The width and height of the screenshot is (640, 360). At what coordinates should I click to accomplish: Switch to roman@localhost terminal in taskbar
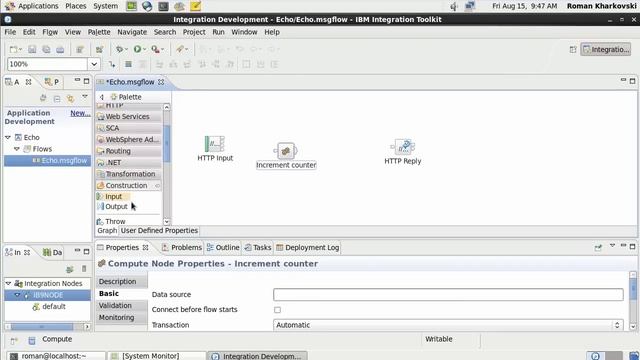pyautogui.click(x=56, y=356)
